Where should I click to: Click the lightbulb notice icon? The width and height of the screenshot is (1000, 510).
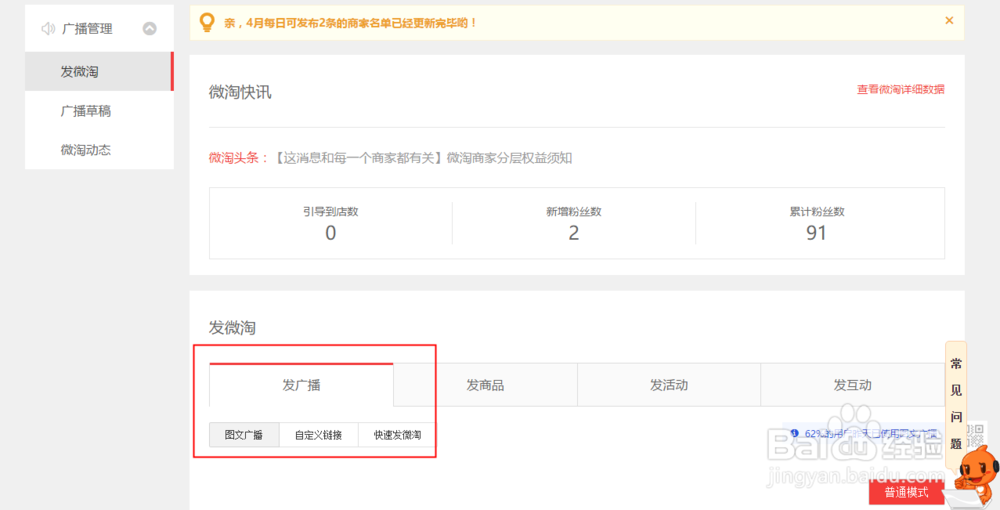207,22
